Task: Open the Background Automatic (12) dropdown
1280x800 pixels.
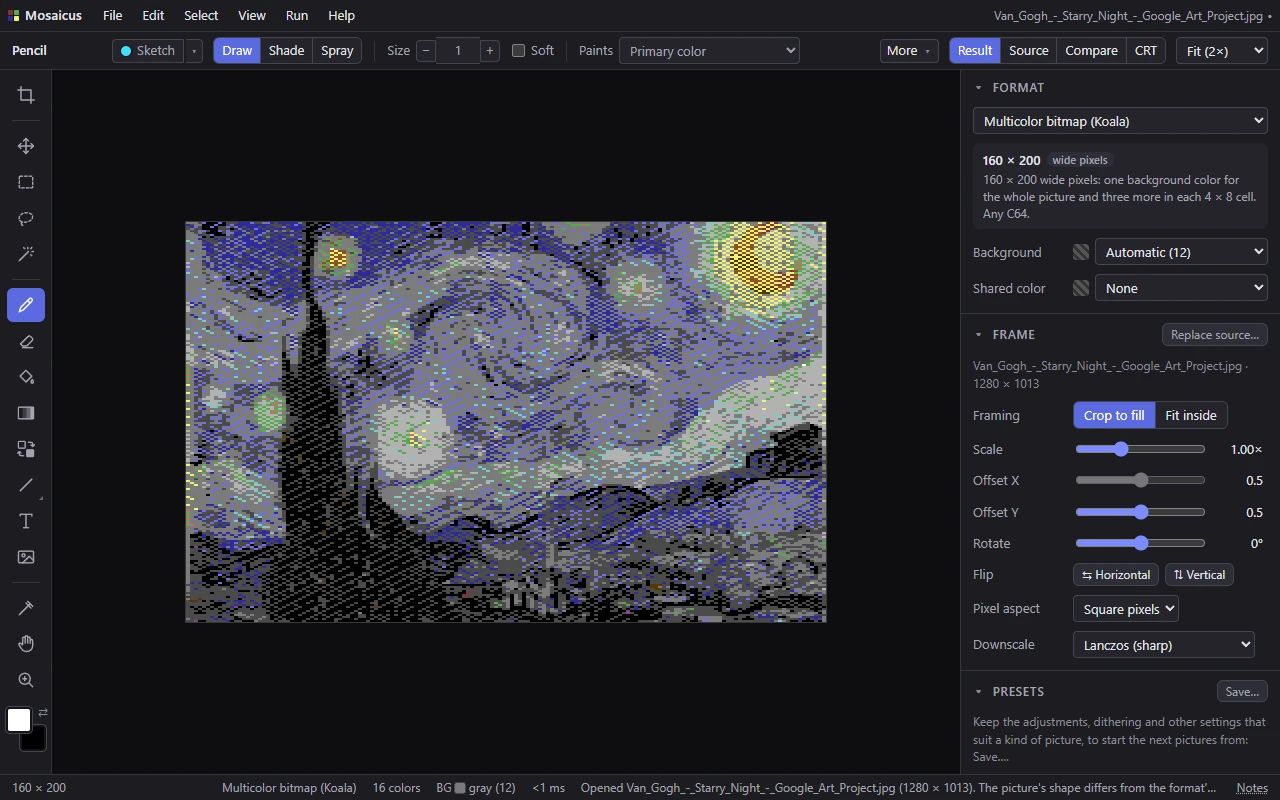Action: (x=1181, y=252)
